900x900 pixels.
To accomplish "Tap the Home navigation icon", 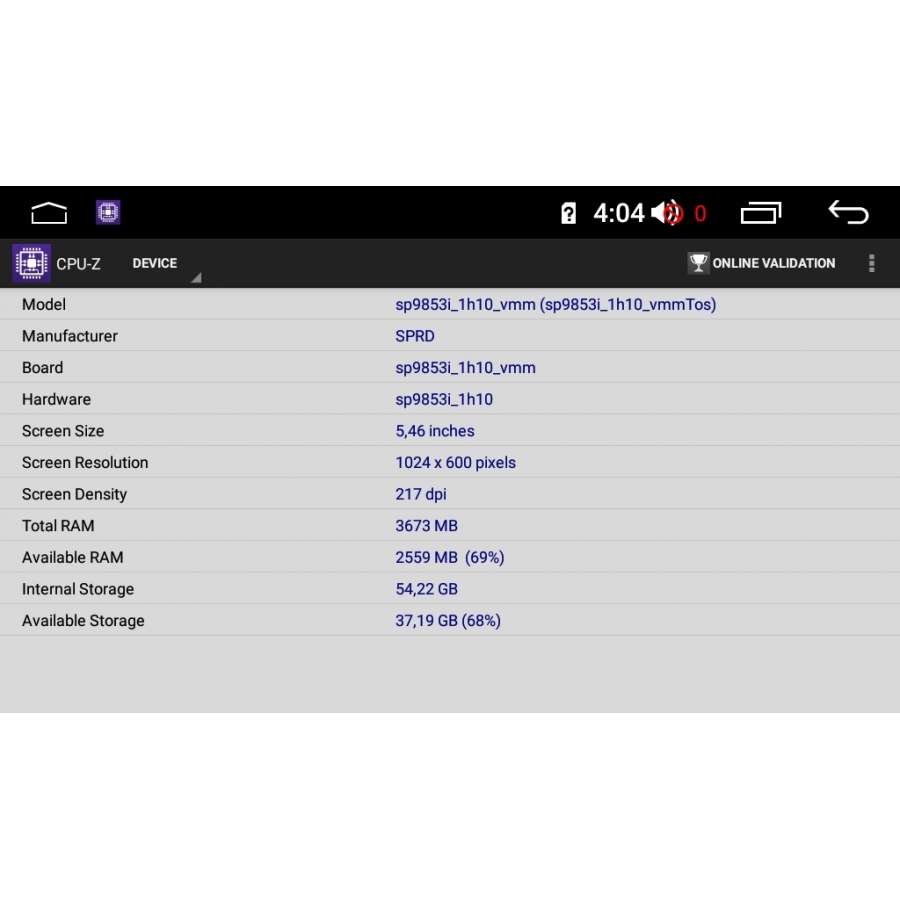I will point(49,213).
